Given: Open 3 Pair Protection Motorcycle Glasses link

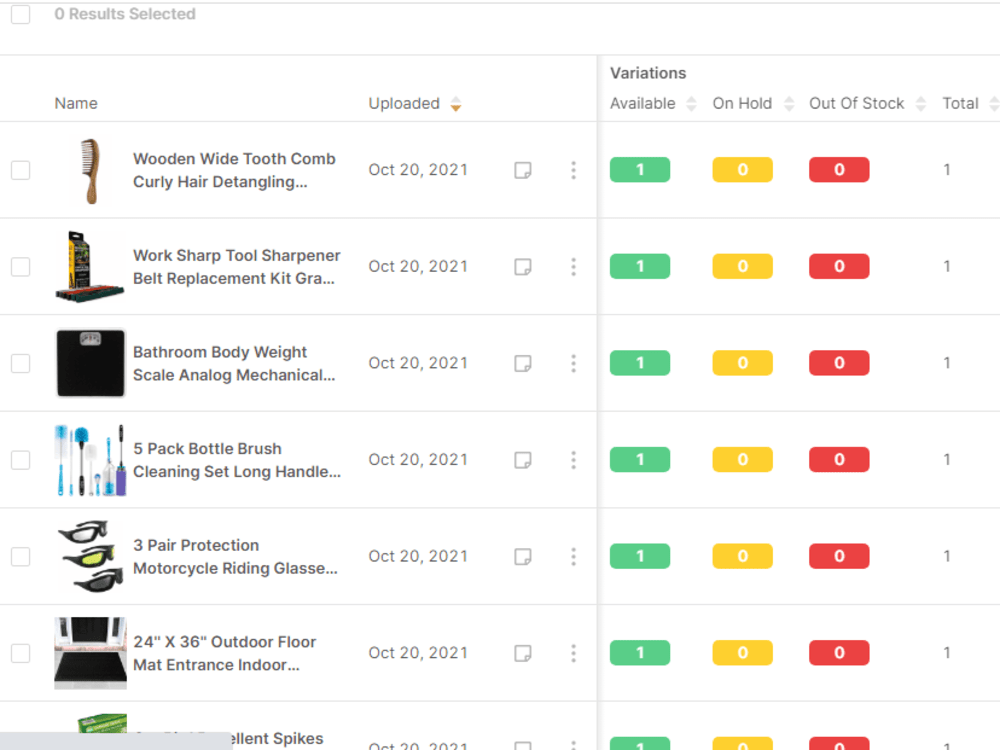Looking at the screenshot, I should (235, 557).
